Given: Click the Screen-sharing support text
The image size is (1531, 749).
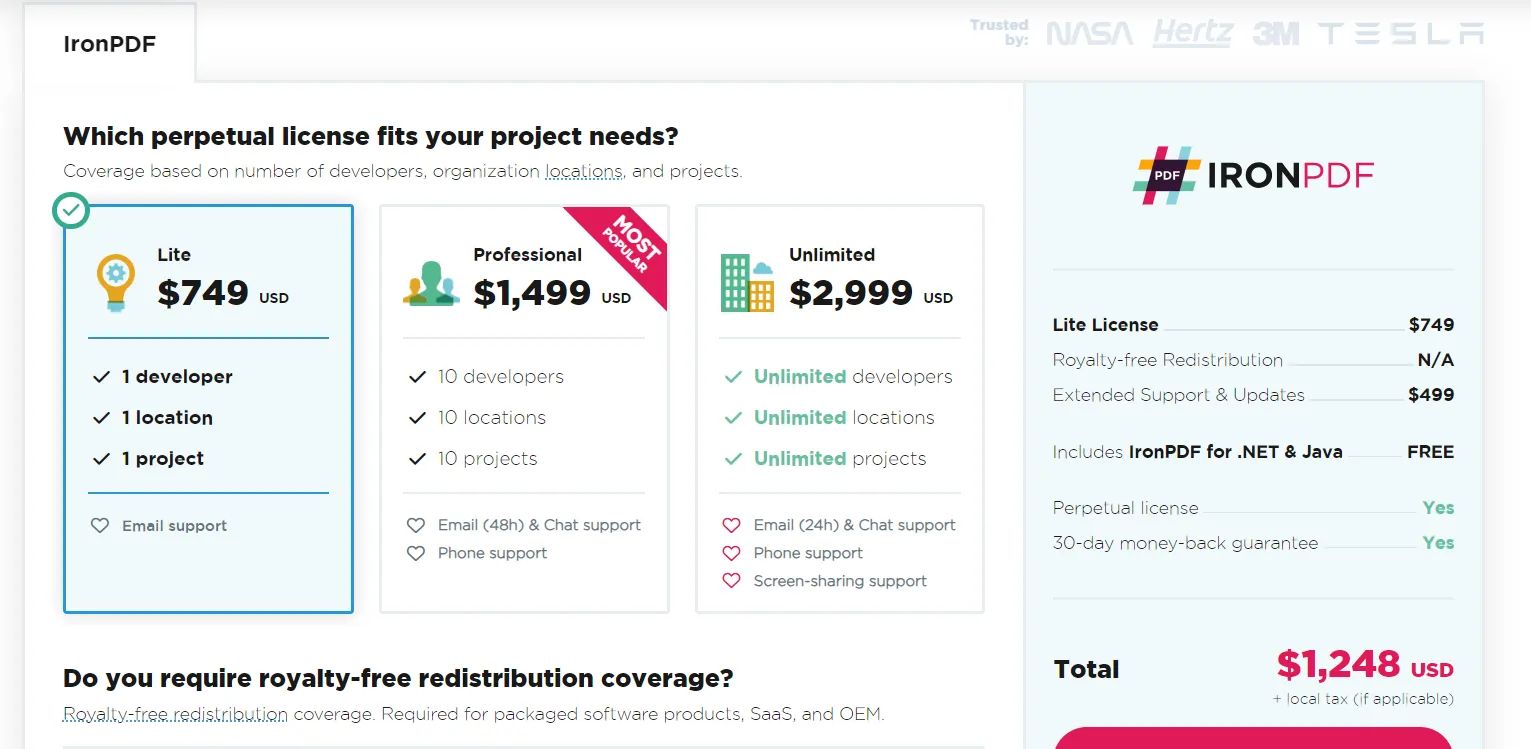Looking at the screenshot, I should click(x=840, y=581).
